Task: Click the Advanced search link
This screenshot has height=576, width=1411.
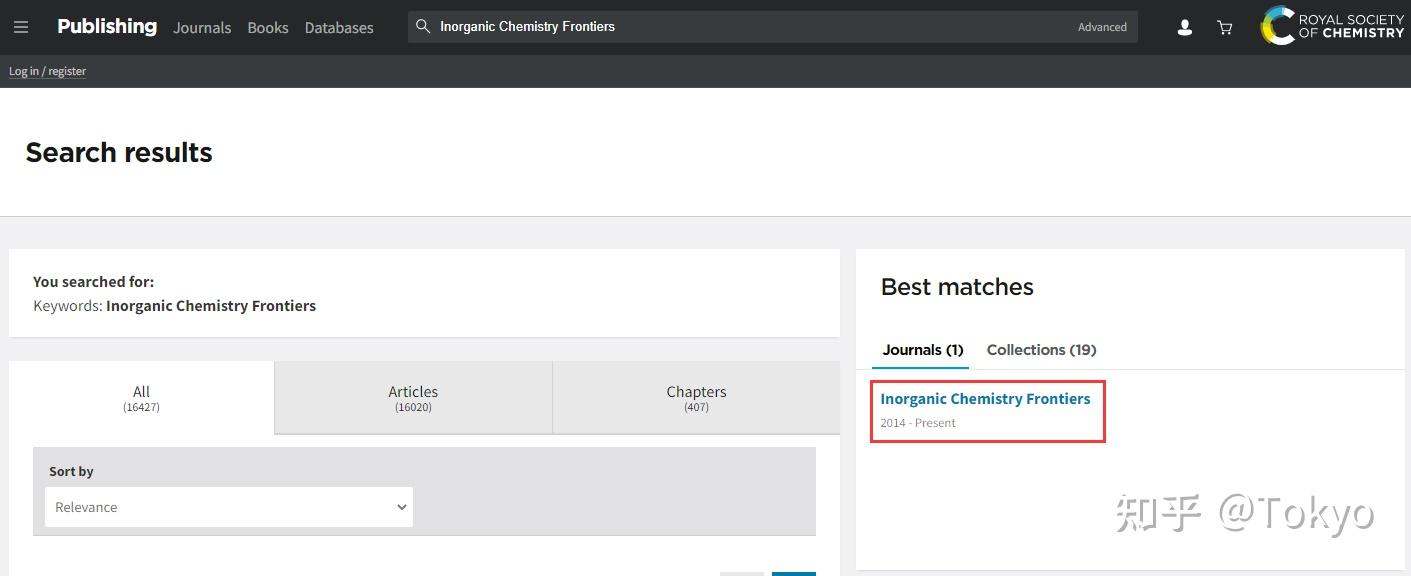Action: 1102,27
